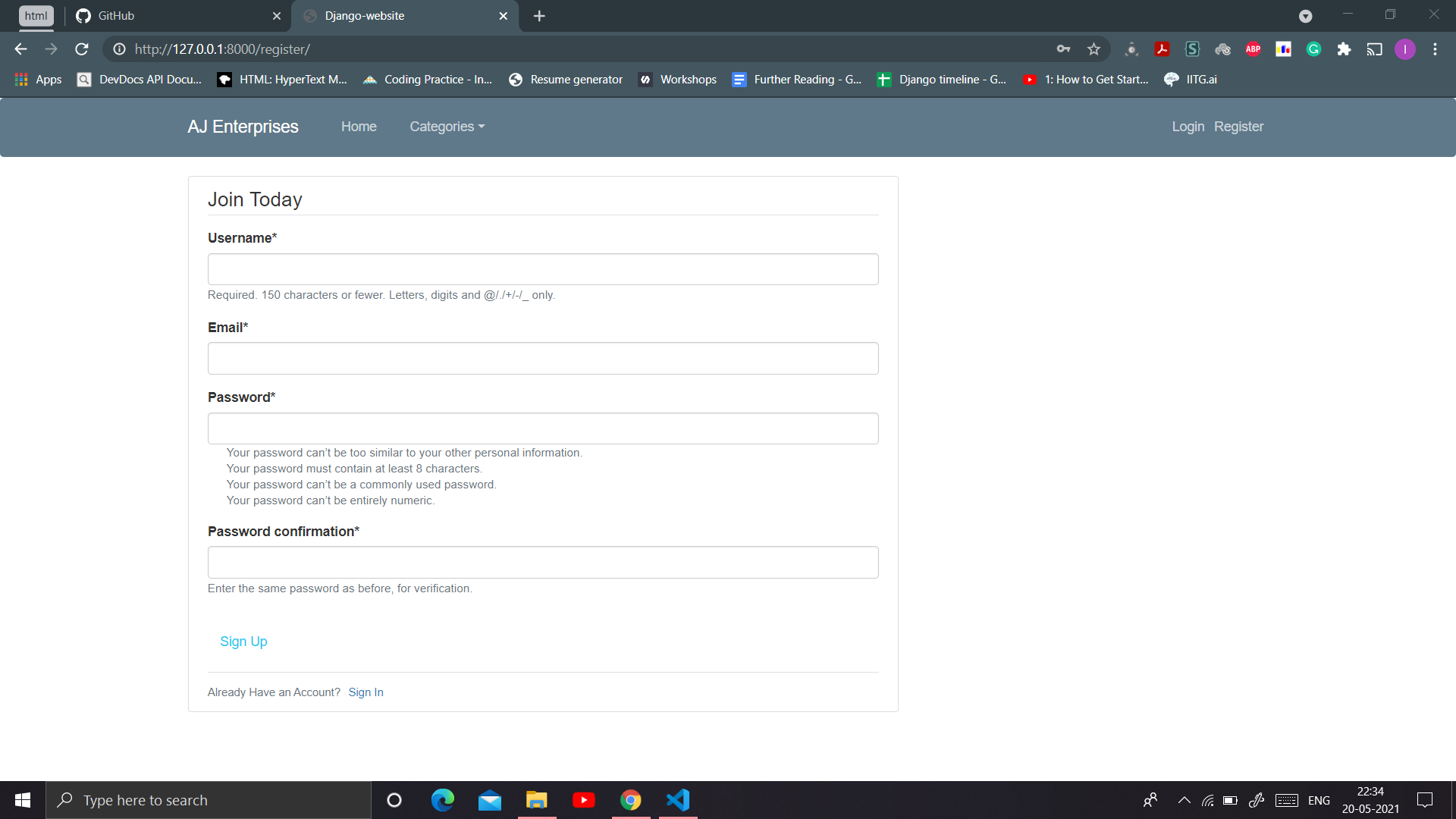Open the Extensions puzzle-piece menu
1456x819 pixels.
[x=1344, y=49]
